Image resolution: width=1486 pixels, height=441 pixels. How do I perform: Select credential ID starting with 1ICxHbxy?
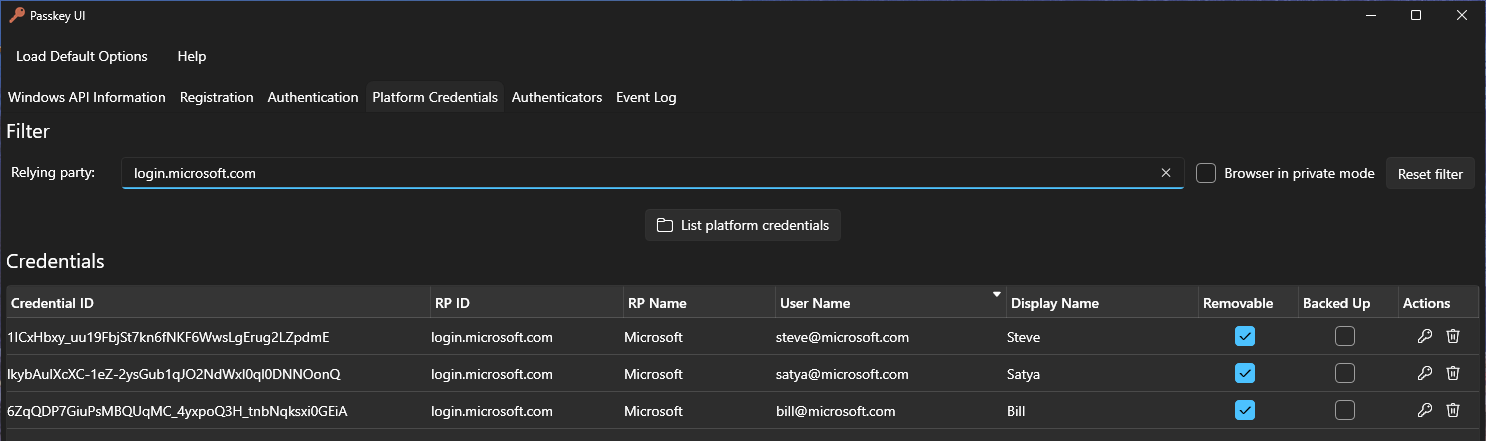(168, 337)
